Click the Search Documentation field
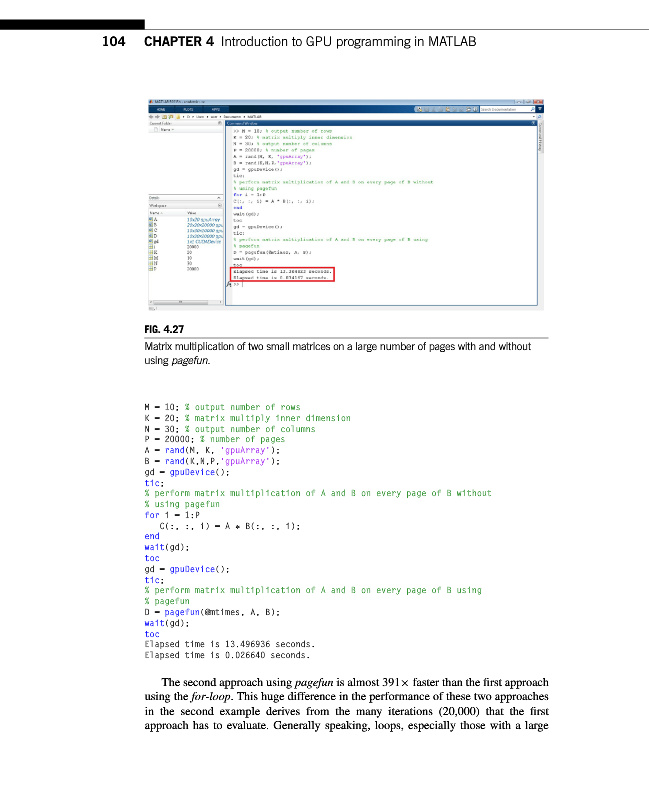 [508, 109]
